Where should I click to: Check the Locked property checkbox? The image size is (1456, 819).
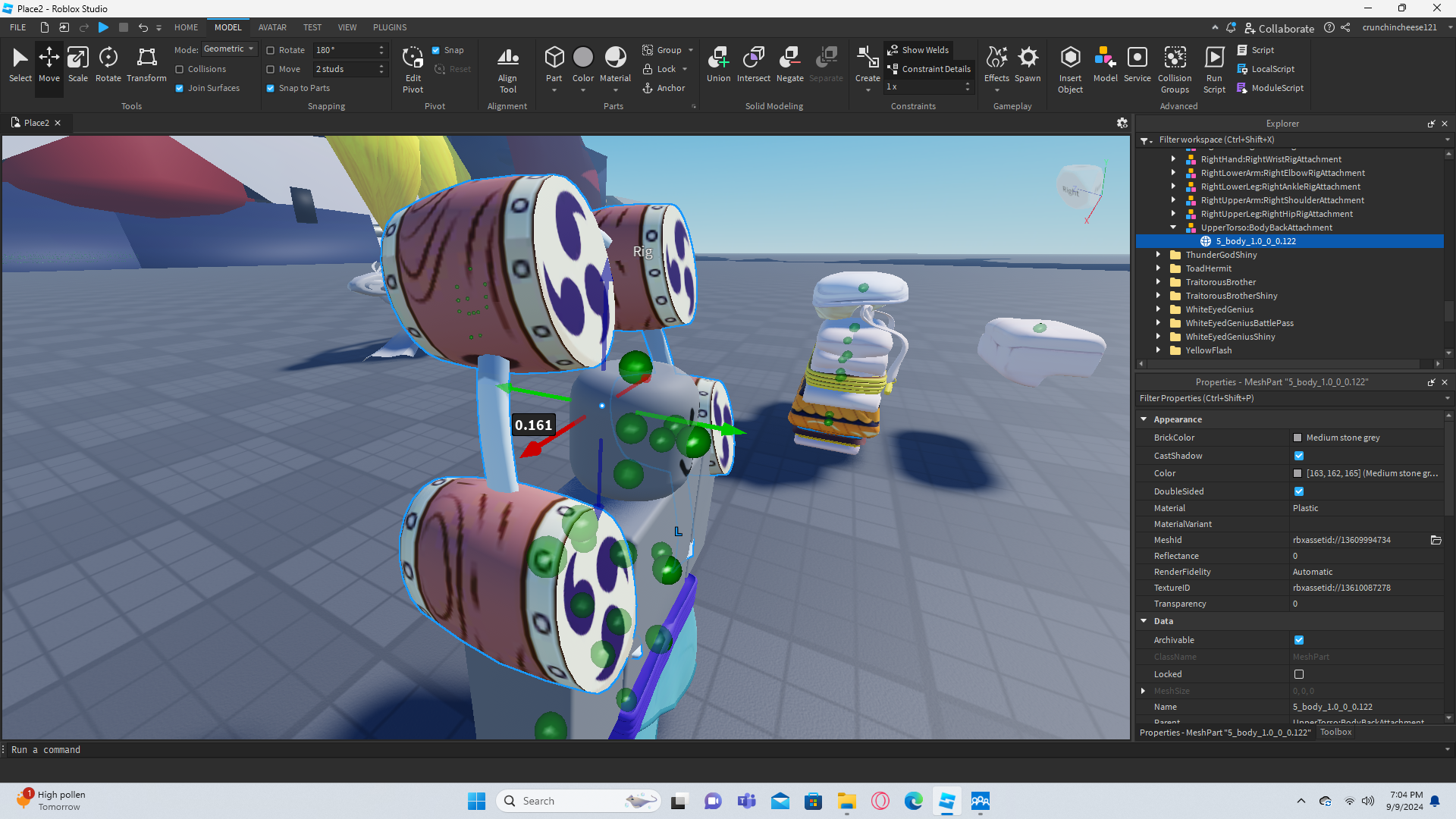(x=1299, y=674)
